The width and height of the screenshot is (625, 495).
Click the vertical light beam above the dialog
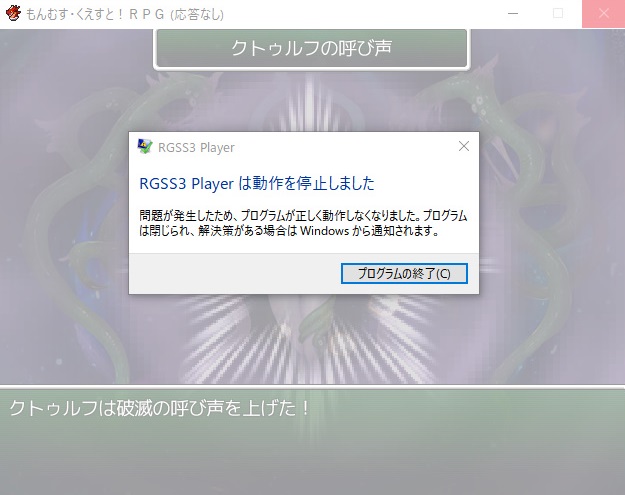coord(310,102)
